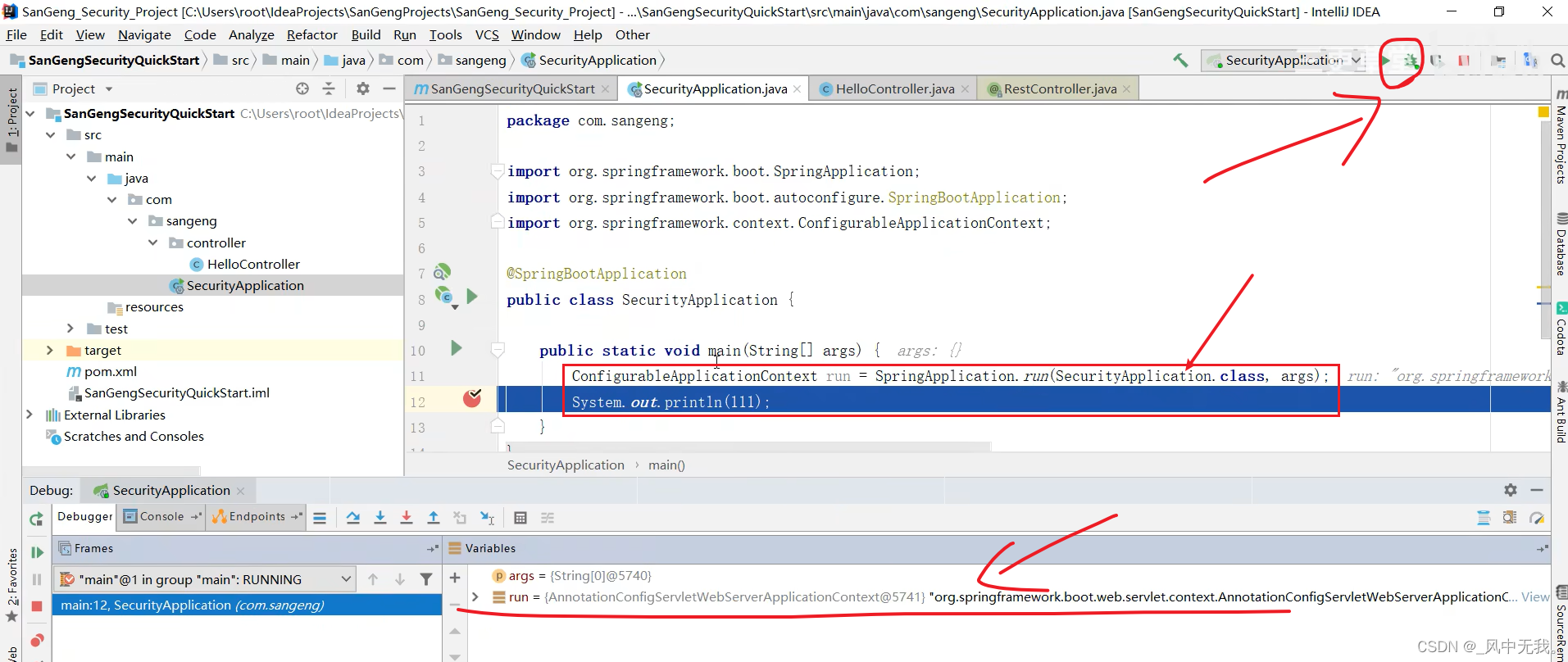This screenshot has width=1568, height=662.
Task: Click Run with Coverage icon in toolbar
Action: click(x=1437, y=61)
